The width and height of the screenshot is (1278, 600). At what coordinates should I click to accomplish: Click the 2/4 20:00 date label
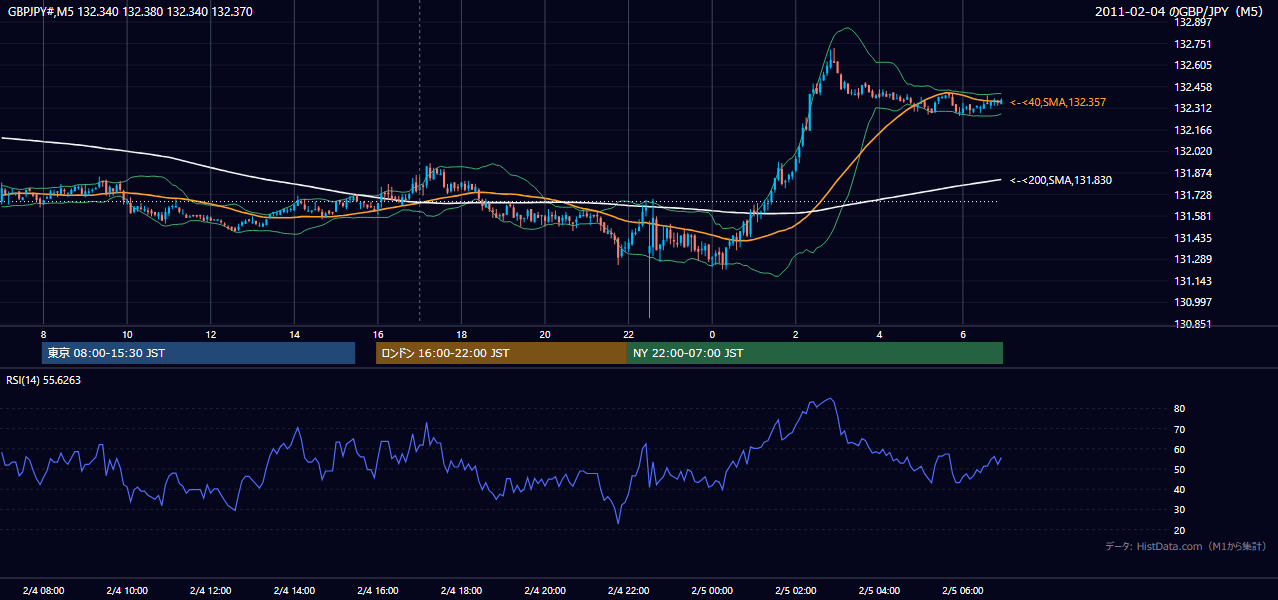(545, 590)
